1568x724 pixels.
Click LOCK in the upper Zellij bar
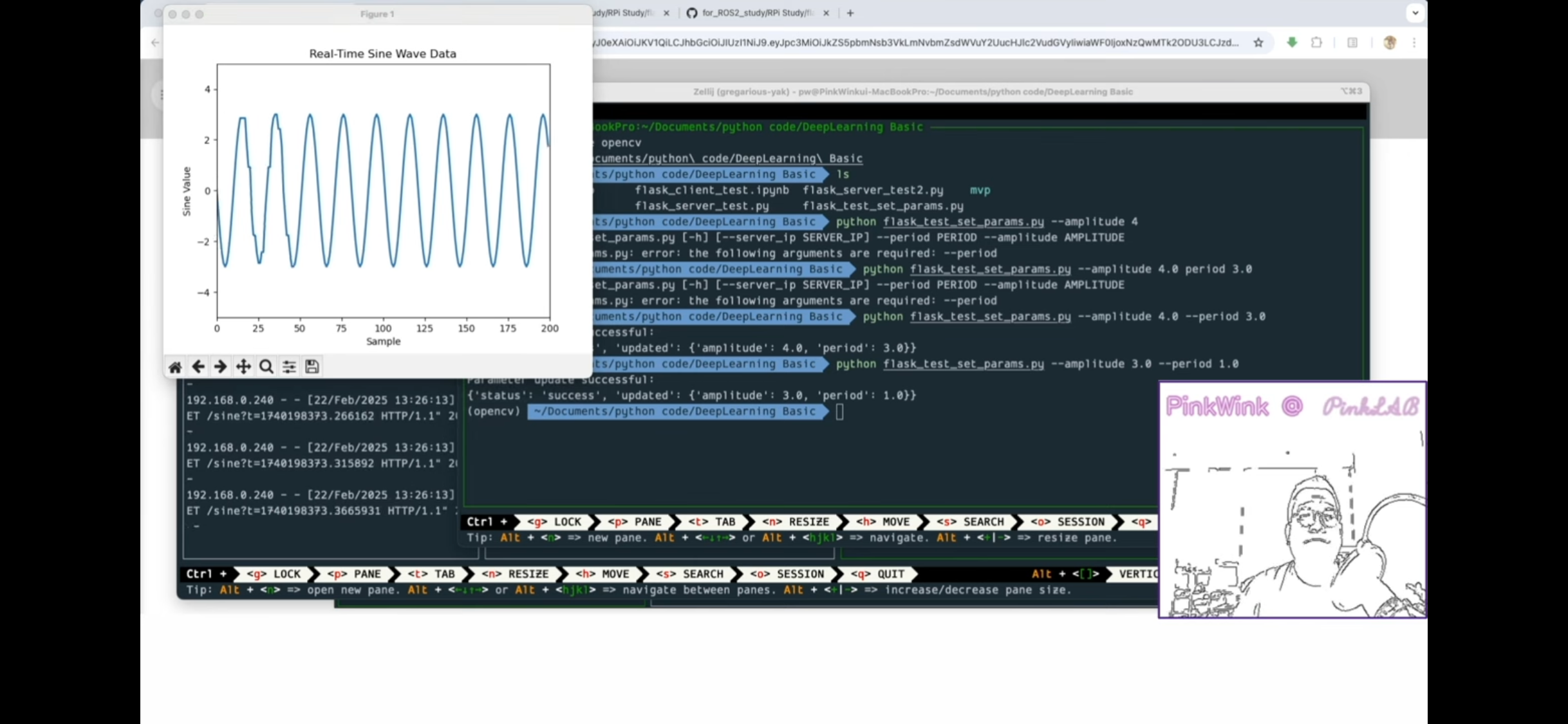pos(554,522)
